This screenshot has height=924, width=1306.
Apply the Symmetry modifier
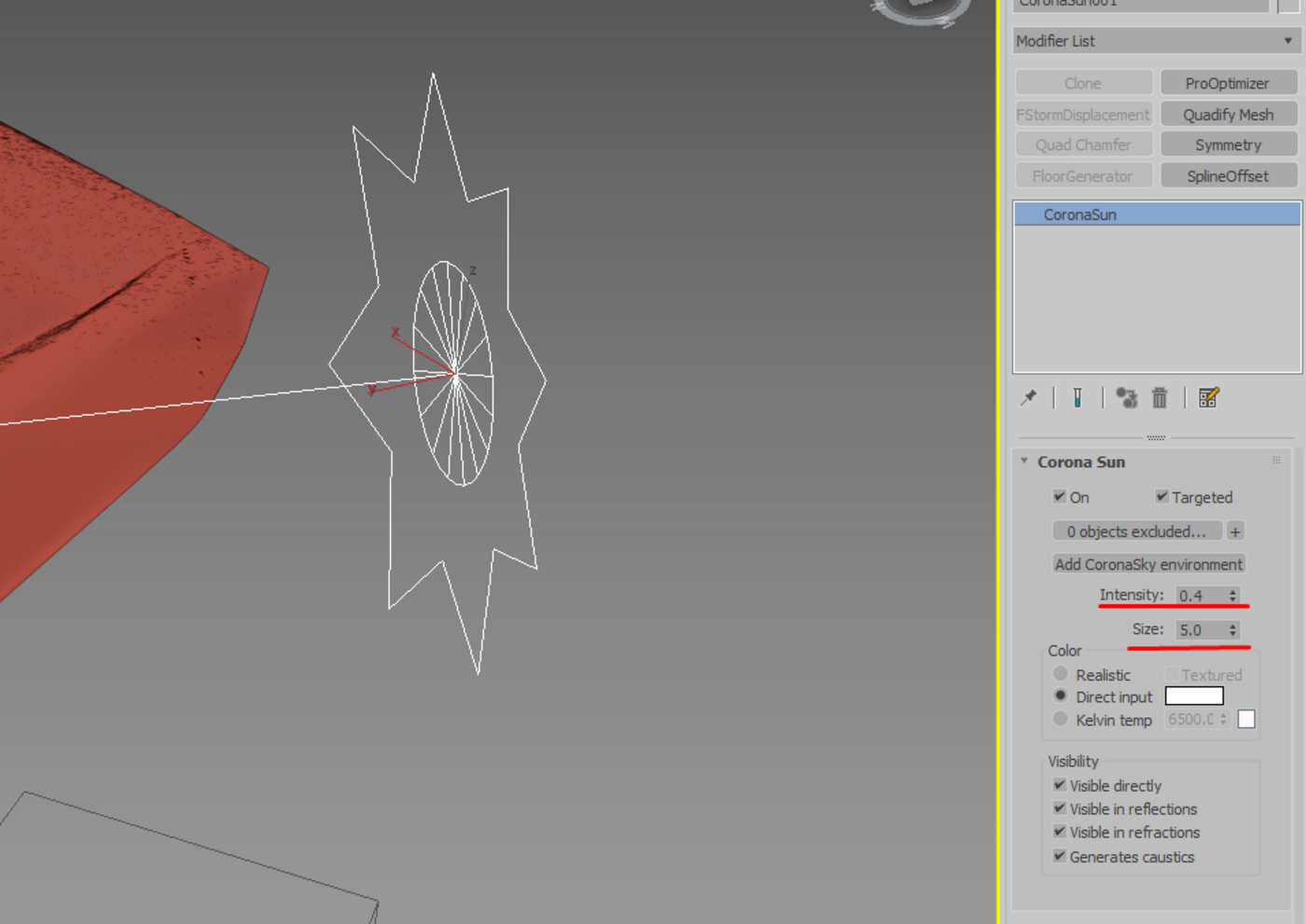1228,145
